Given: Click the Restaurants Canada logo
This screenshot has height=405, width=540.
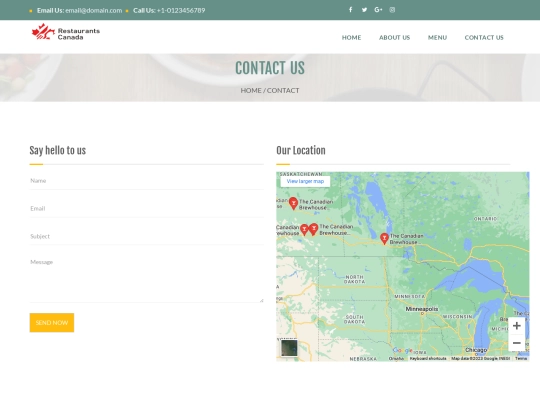Looking at the screenshot, I should click(x=65, y=32).
